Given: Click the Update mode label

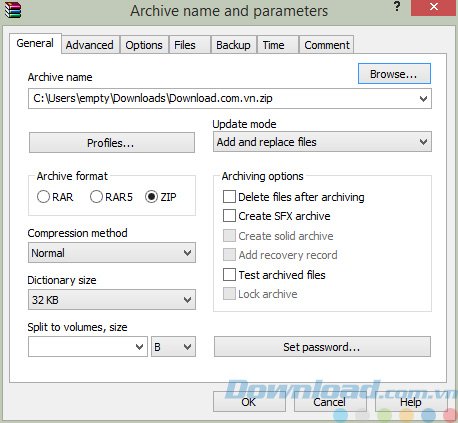Looking at the screenshot, I should click(x=244, y=124).
